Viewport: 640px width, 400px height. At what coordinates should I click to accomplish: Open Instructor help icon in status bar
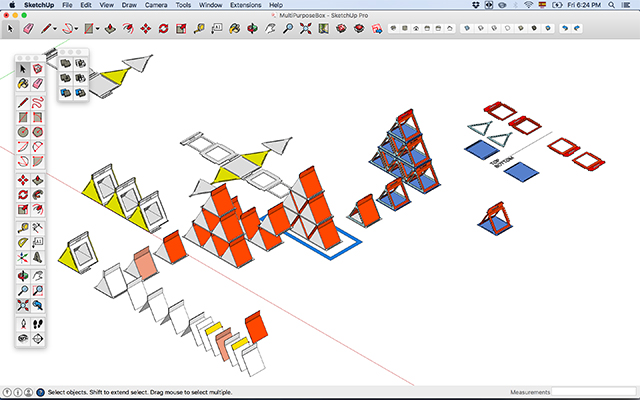(x=40, y=392)
